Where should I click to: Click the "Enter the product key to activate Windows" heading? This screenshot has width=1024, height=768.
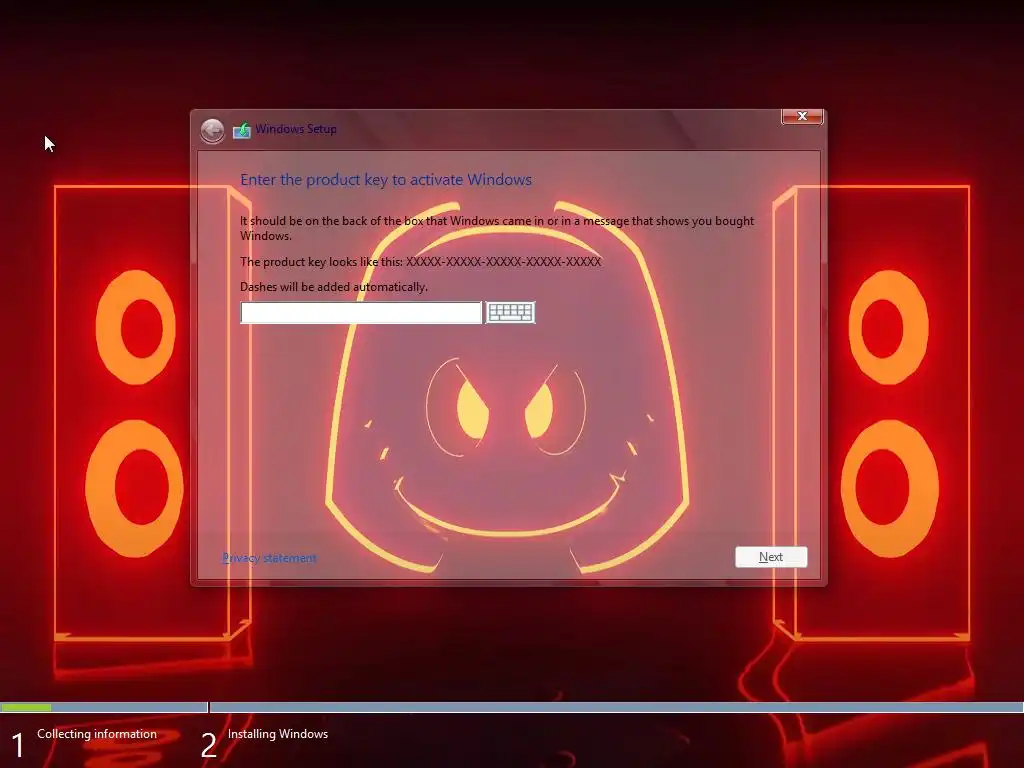point(386,180)
